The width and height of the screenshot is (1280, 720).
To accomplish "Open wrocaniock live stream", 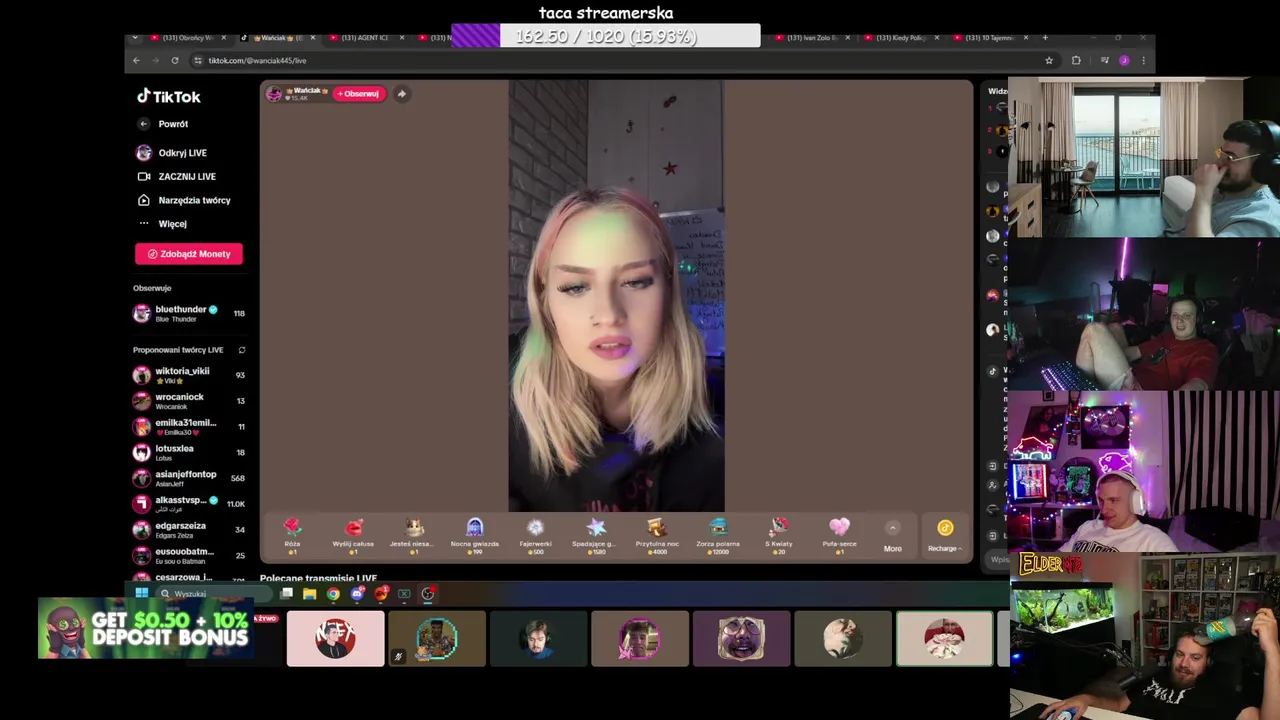I will click(189, 401).
